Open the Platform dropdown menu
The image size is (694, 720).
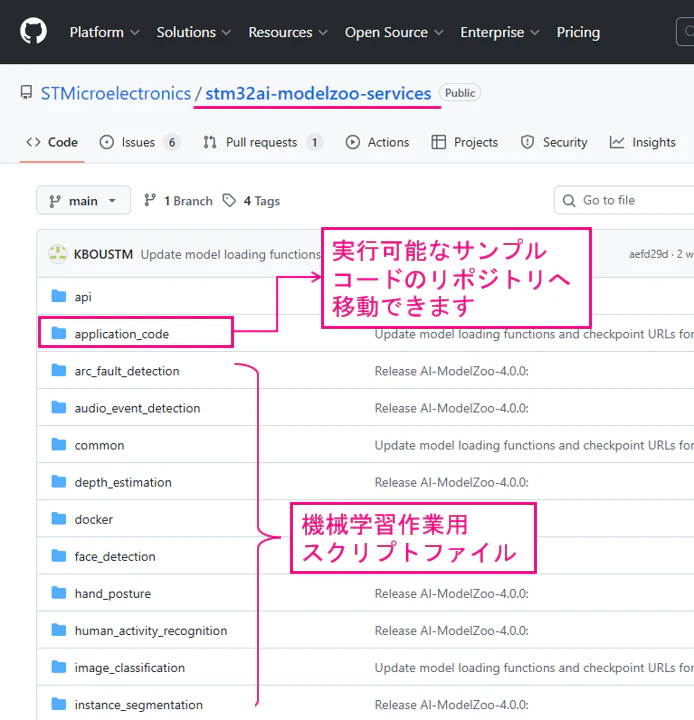point(104,32)
